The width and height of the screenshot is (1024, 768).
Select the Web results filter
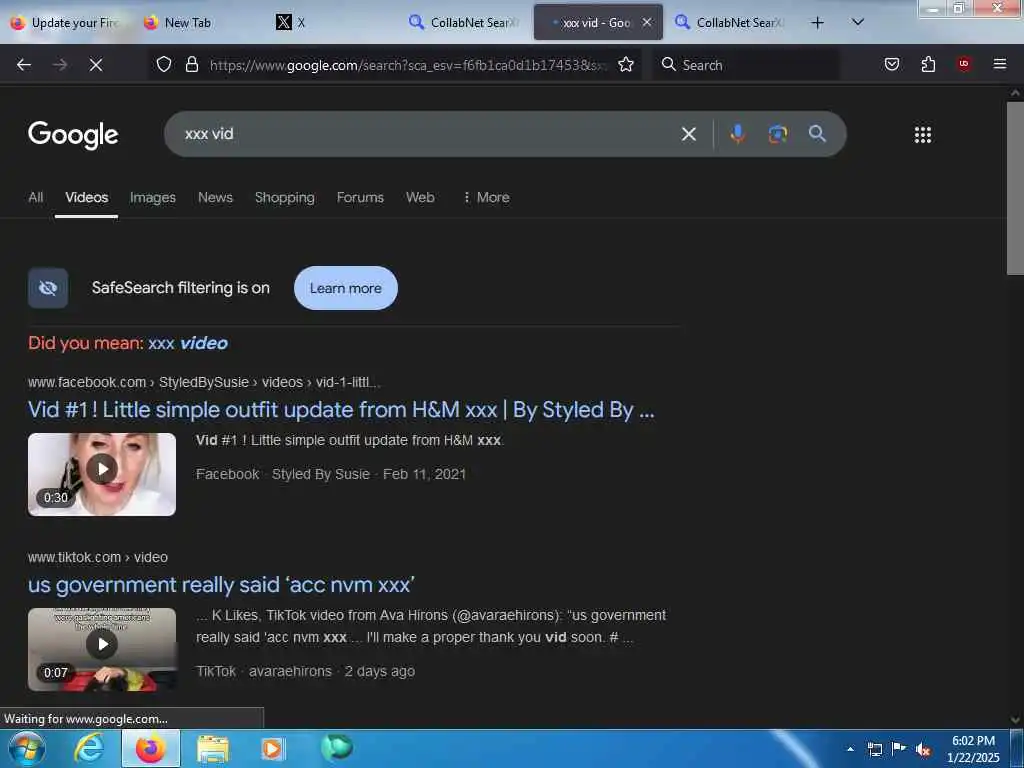pos(420,197)
